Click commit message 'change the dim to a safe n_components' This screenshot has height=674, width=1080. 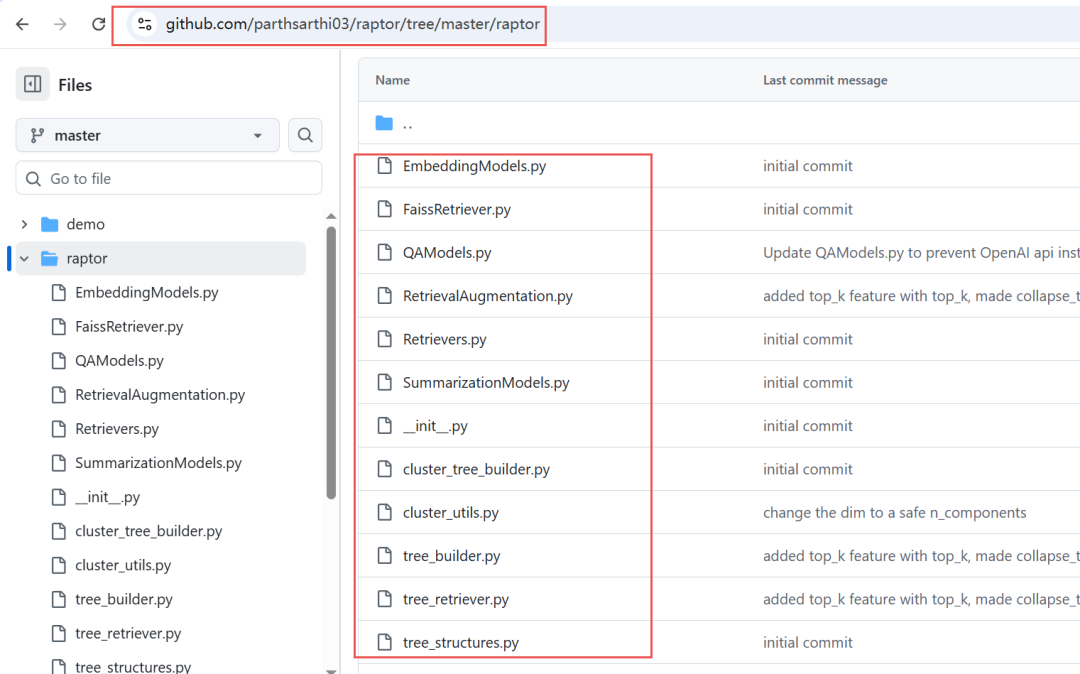coord(894,512)
